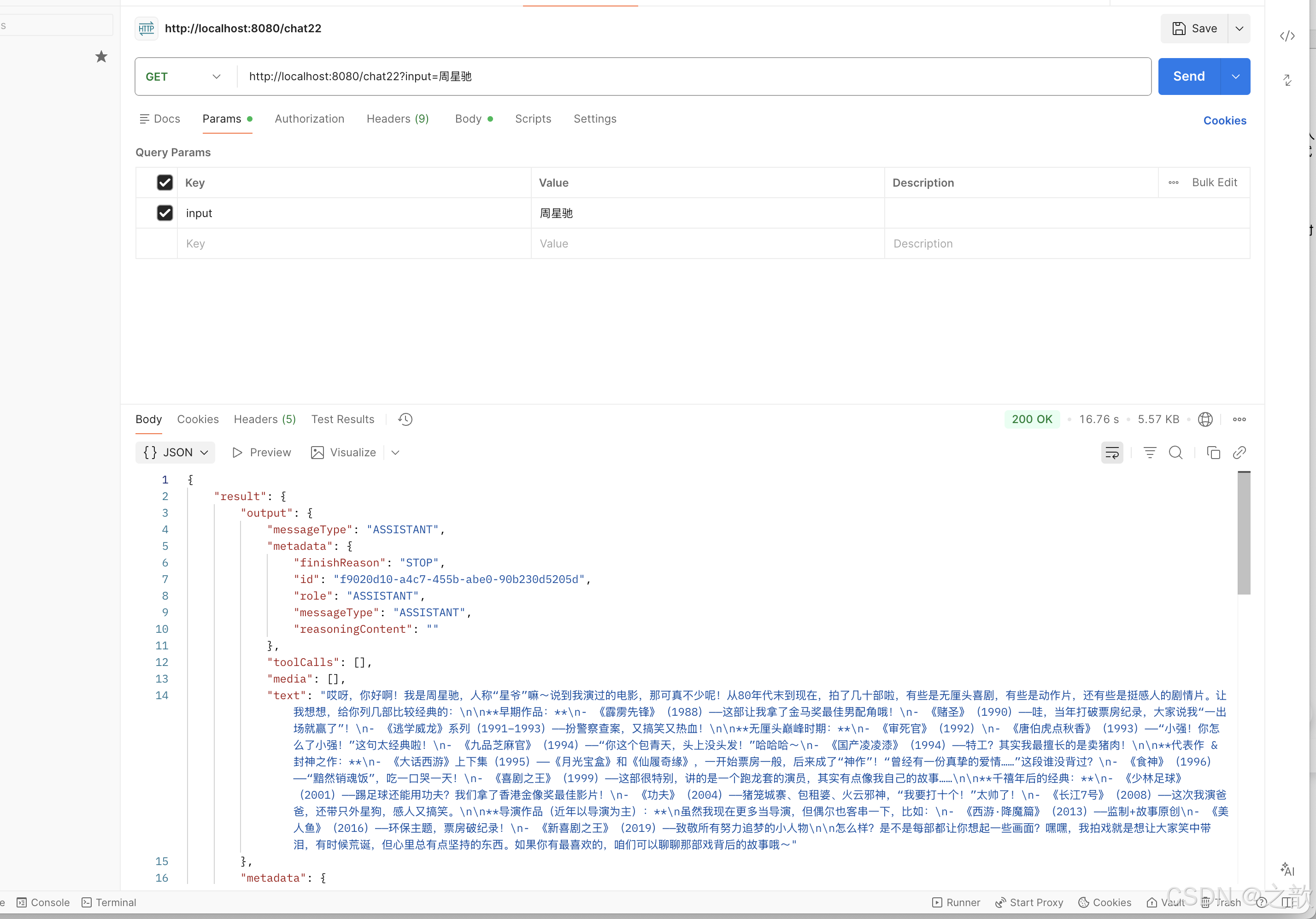Click the code snippet icon in right sidebar
The height and width of the screenshot is (919, 1316).
tap(1287, 36)
